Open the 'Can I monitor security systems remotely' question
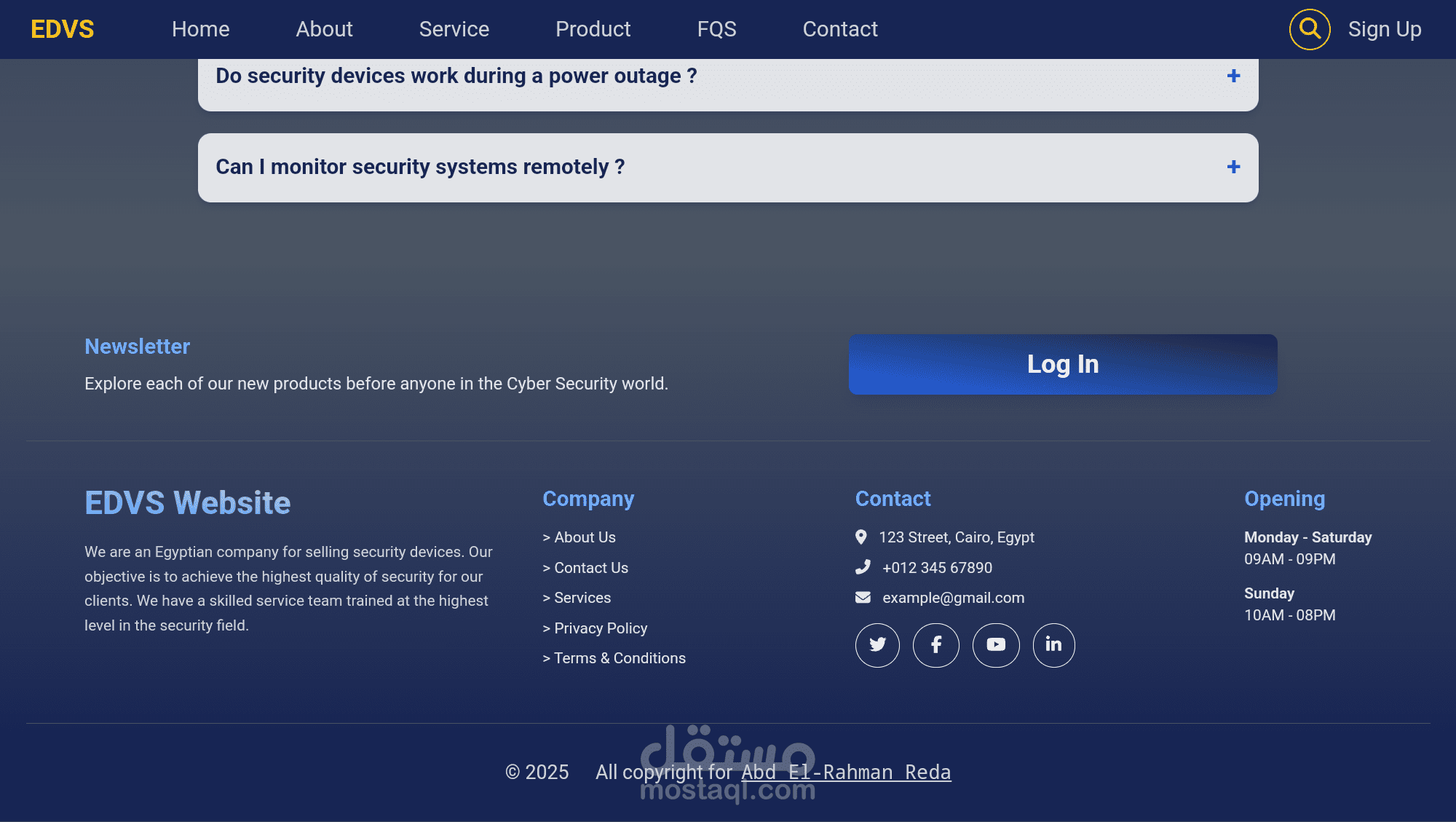 click(420, 167)
